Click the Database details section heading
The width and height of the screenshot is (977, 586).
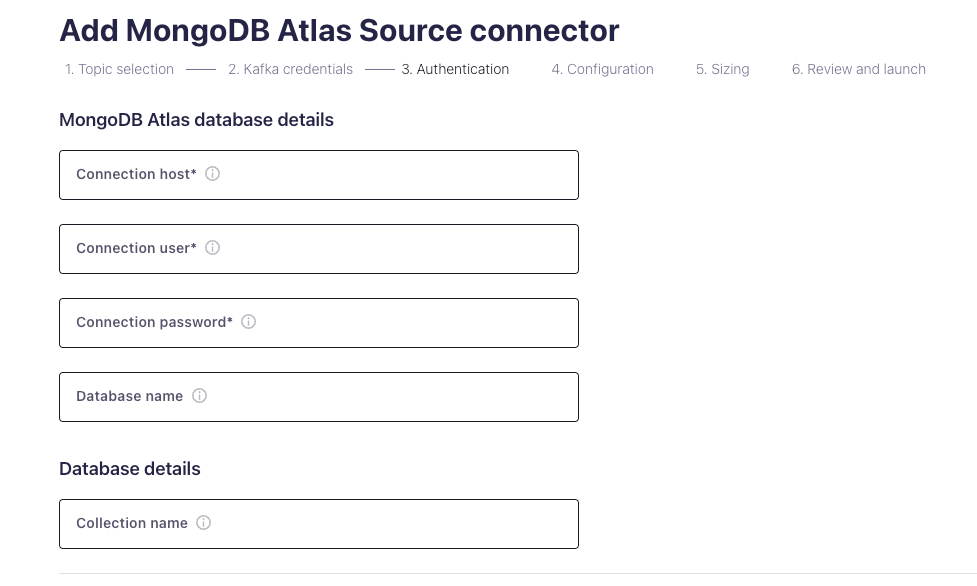click(x=130, y=468)
